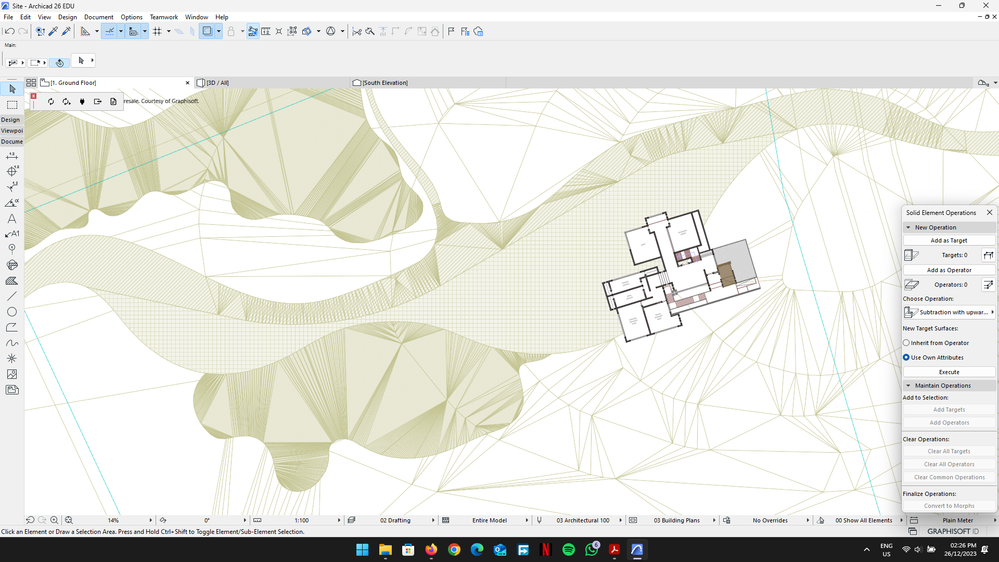Select the Arrow tool in toolbox
The width and height of the screenshot is (999, 562).
tap(12, 89)
